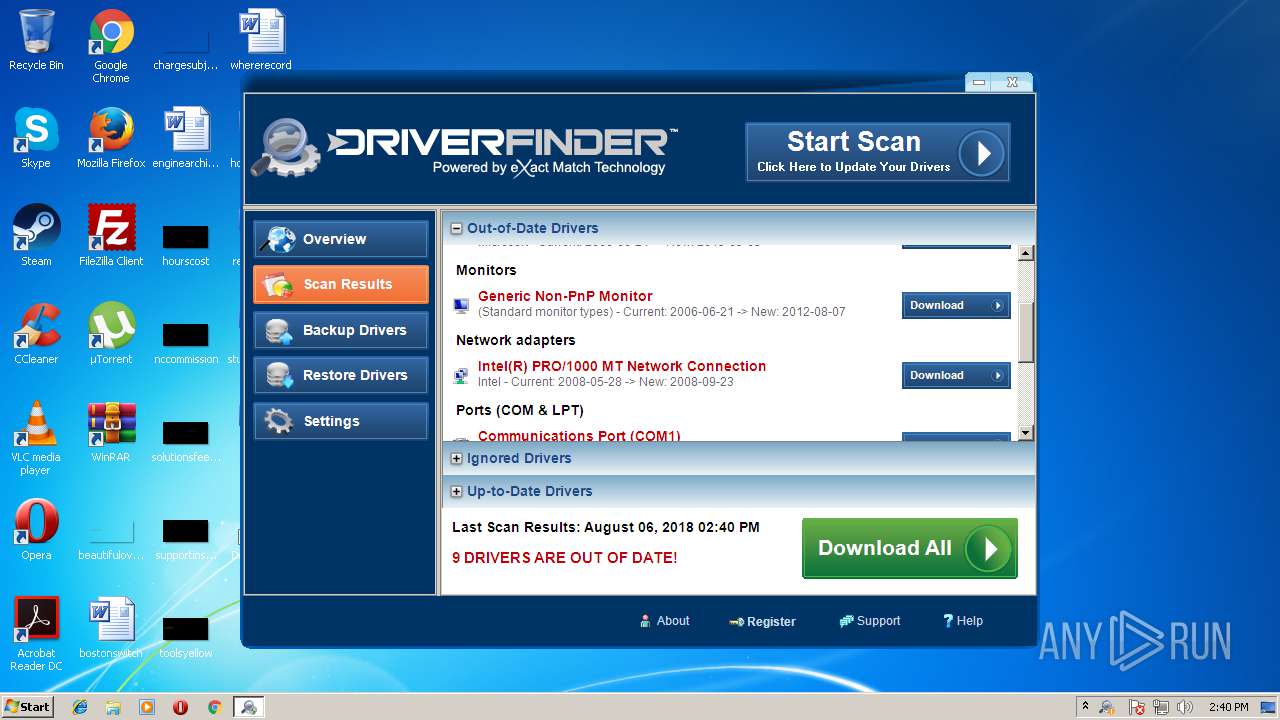Show hidden system tray icons

[x=1085, y=707]
